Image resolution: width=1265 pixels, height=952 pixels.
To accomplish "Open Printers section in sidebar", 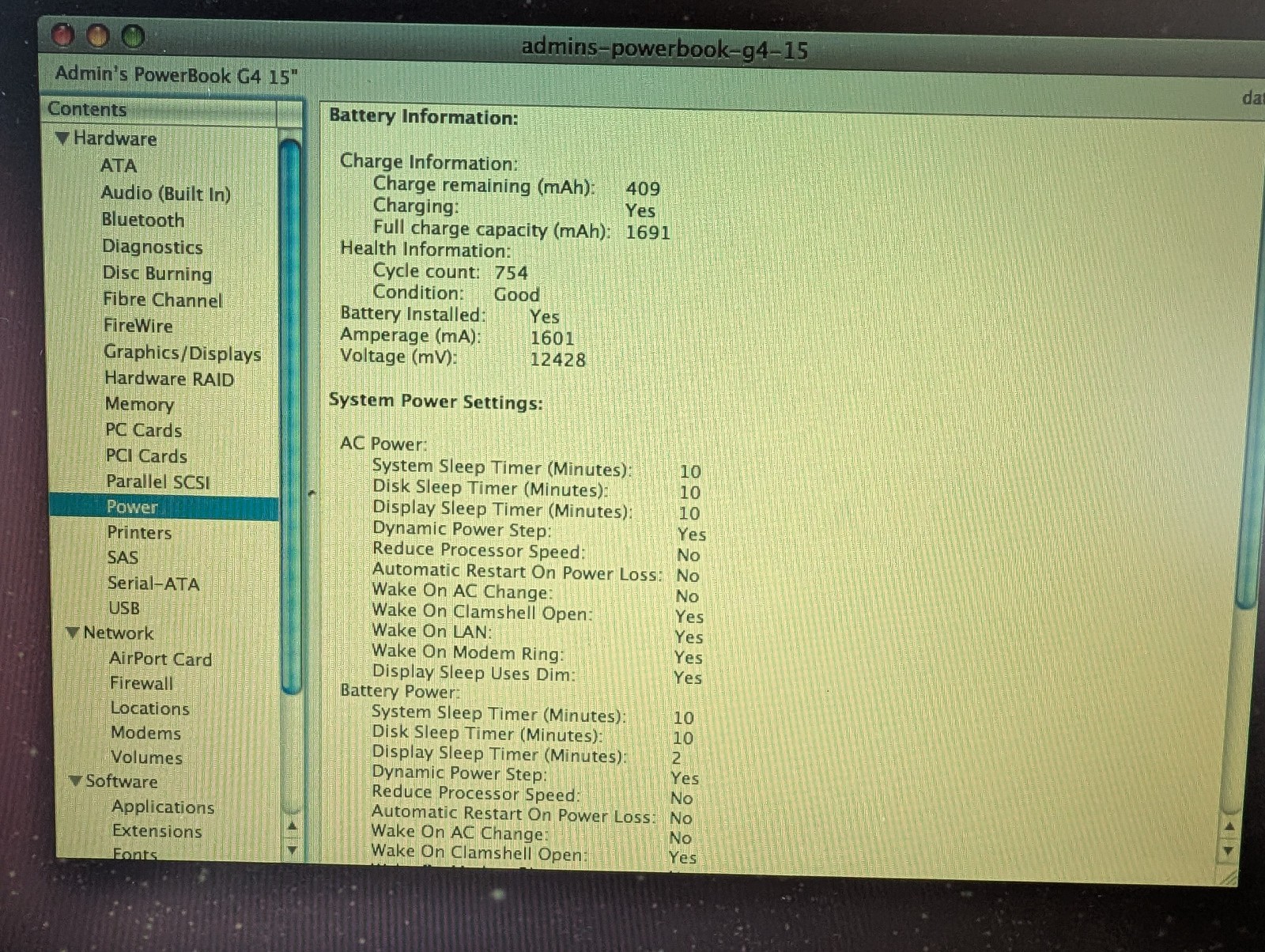I will coord(140,532).
